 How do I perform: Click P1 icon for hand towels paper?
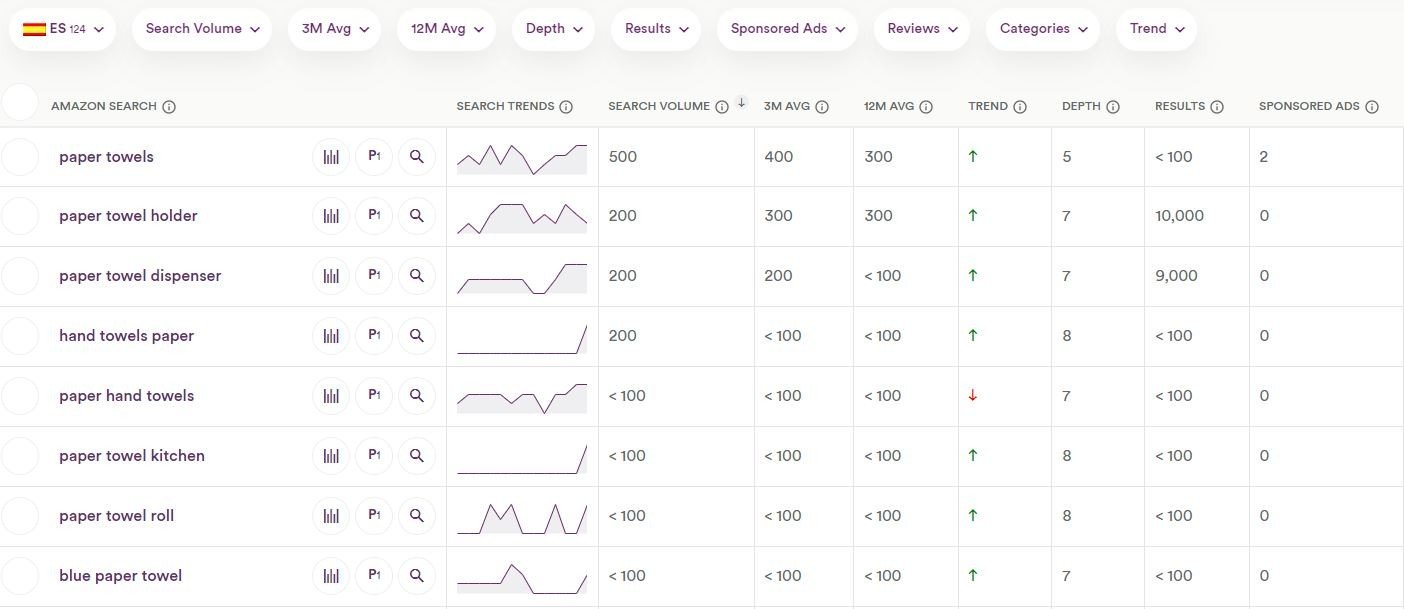point(374,336)
